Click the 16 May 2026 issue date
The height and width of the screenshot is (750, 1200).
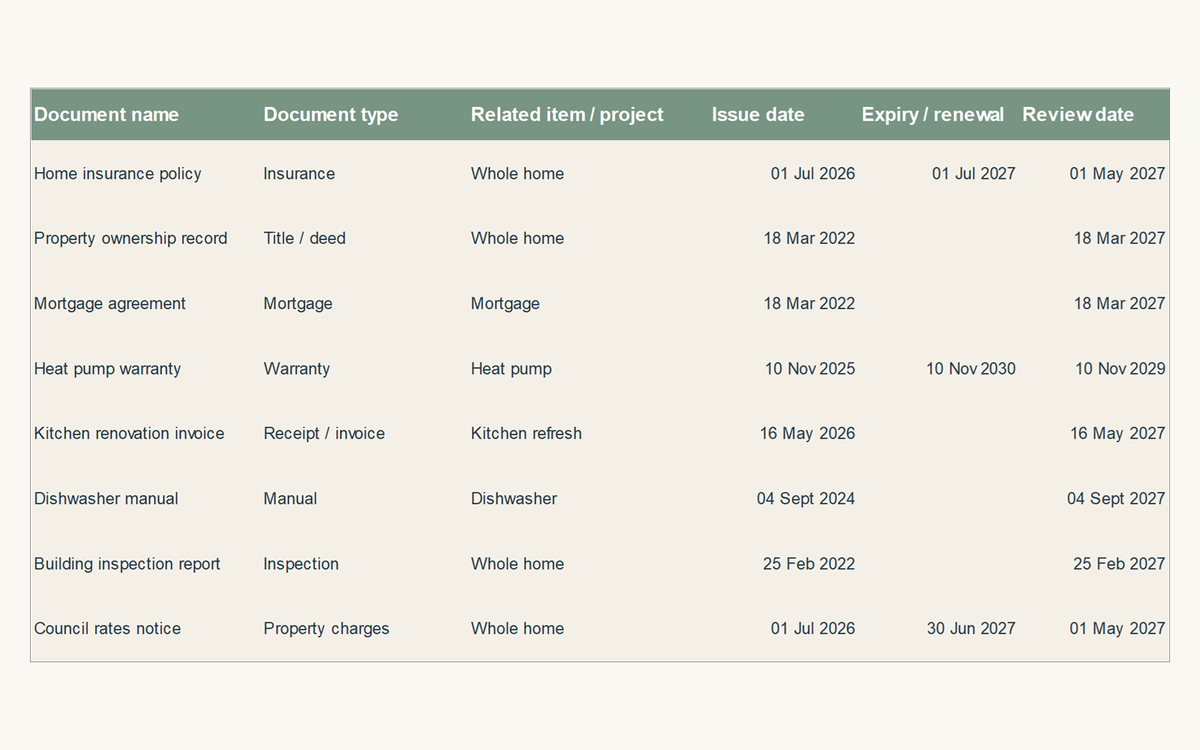pyautogui.click(x=807, y=433)
